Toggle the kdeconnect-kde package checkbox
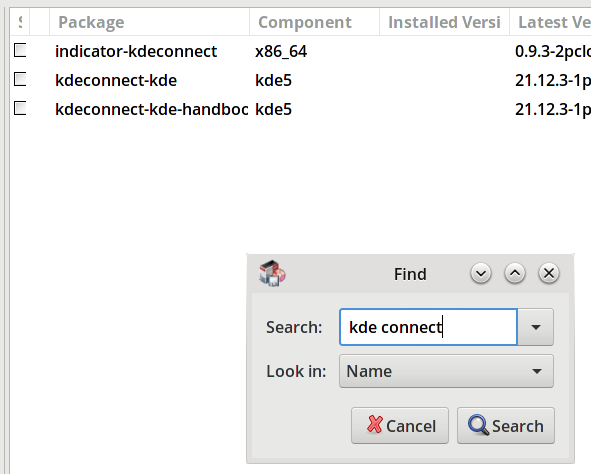Viewport: 591px width, 474px height. click(20, 79)
